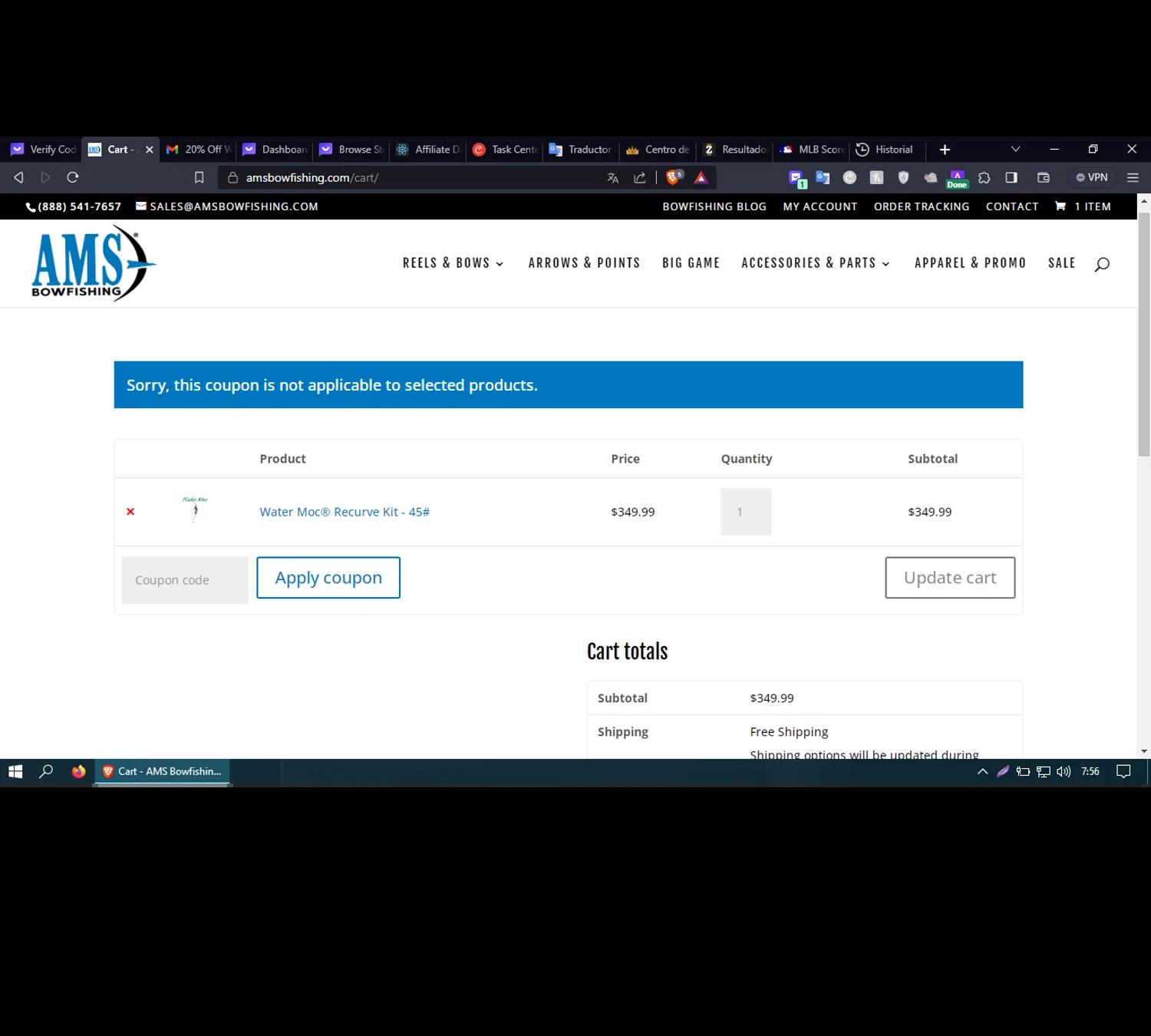Open a new browser tab with plus
The image size is (1151, 1036).
(945, 150)
